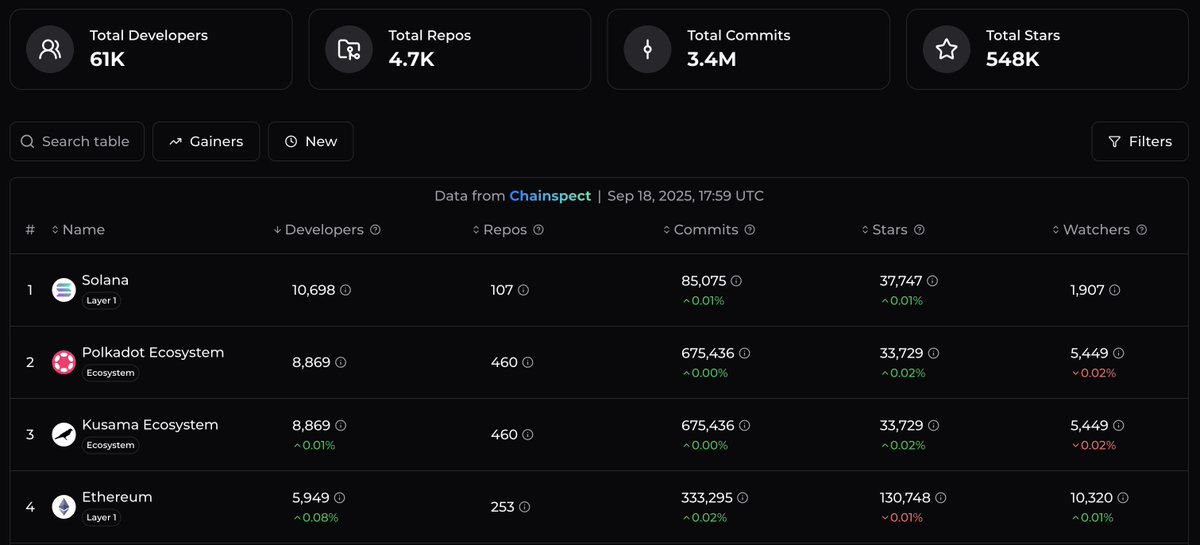Screen dimensions: 1200x545
Task: Click the Ethereum diamond logo icon
Action: (64, 507)
